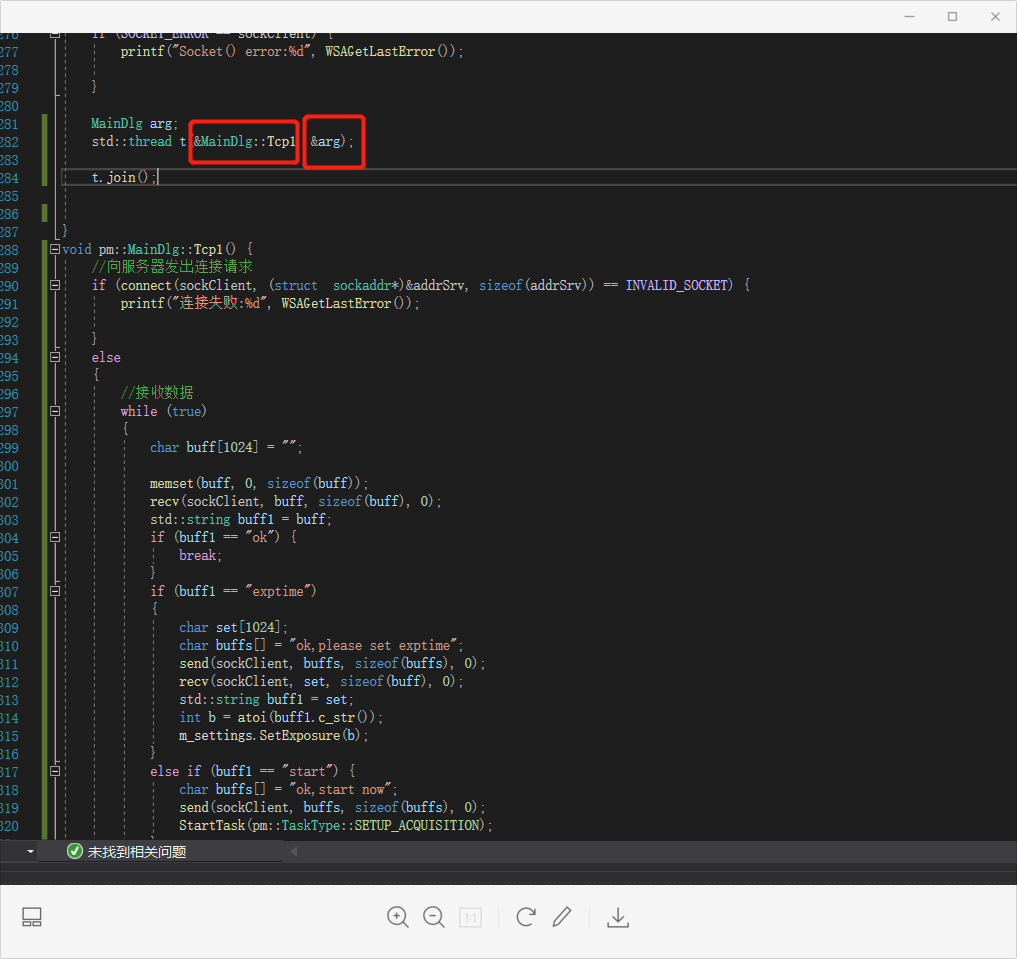The image size is (1017, 959).
Task: Rotate the image clockwise
Action: (x=526, y=917)
